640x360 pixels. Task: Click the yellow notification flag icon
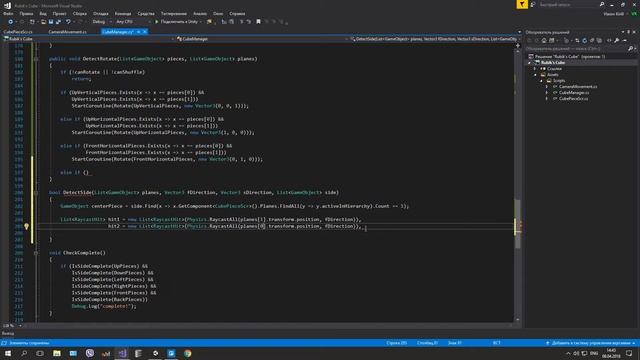pos(522,4)
